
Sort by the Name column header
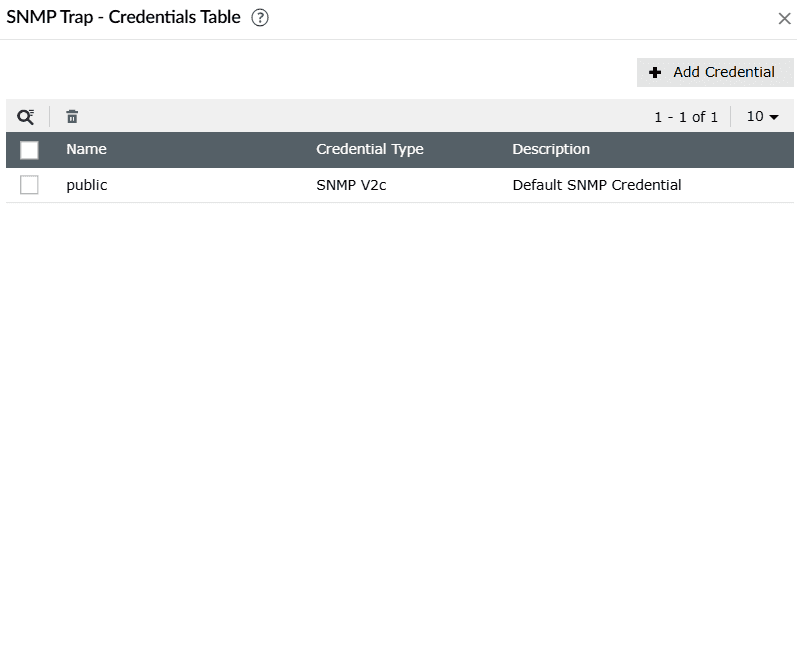tap(86, 149)
